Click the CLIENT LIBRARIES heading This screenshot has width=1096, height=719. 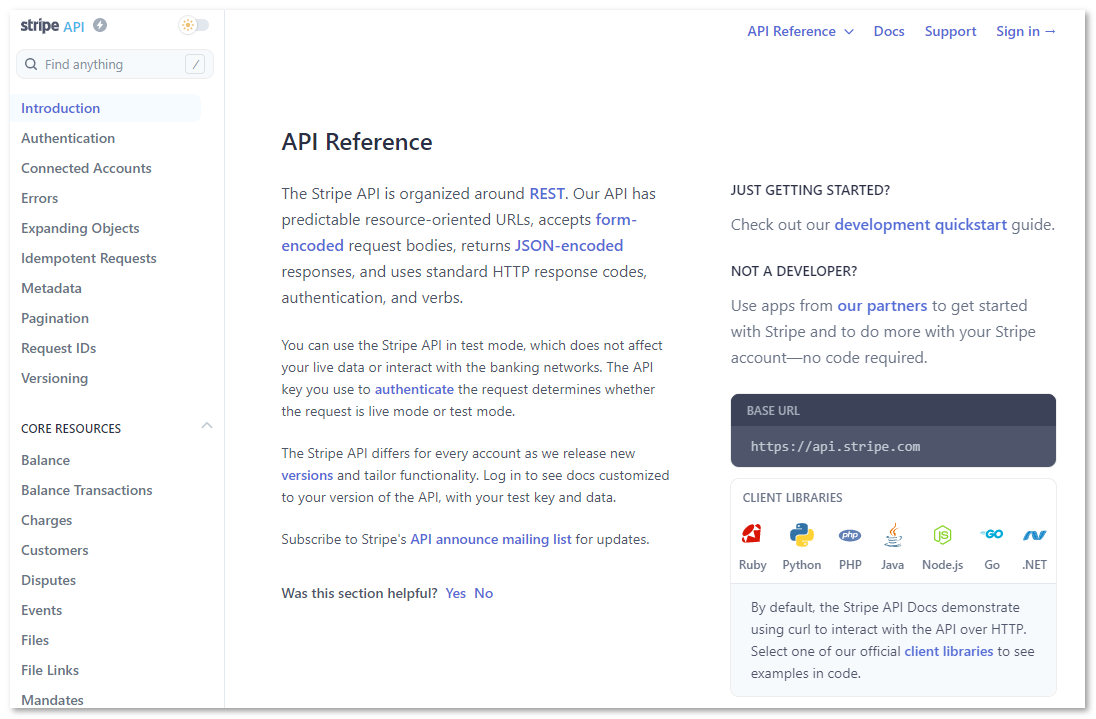(792, 498)
